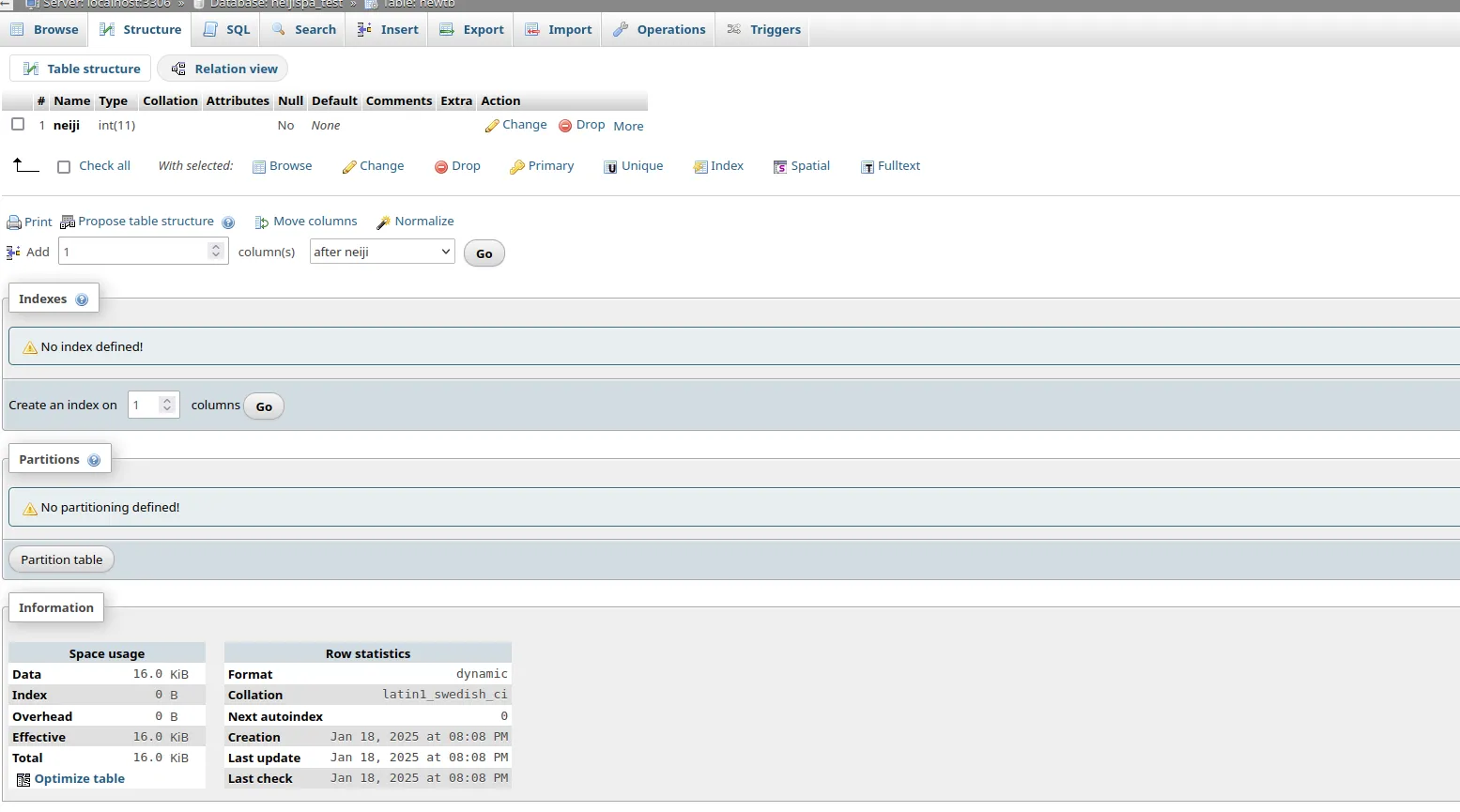Click the Add columns count stepper arrows
This screenshot has height=812, width=1460.
(x=216, y=251)
